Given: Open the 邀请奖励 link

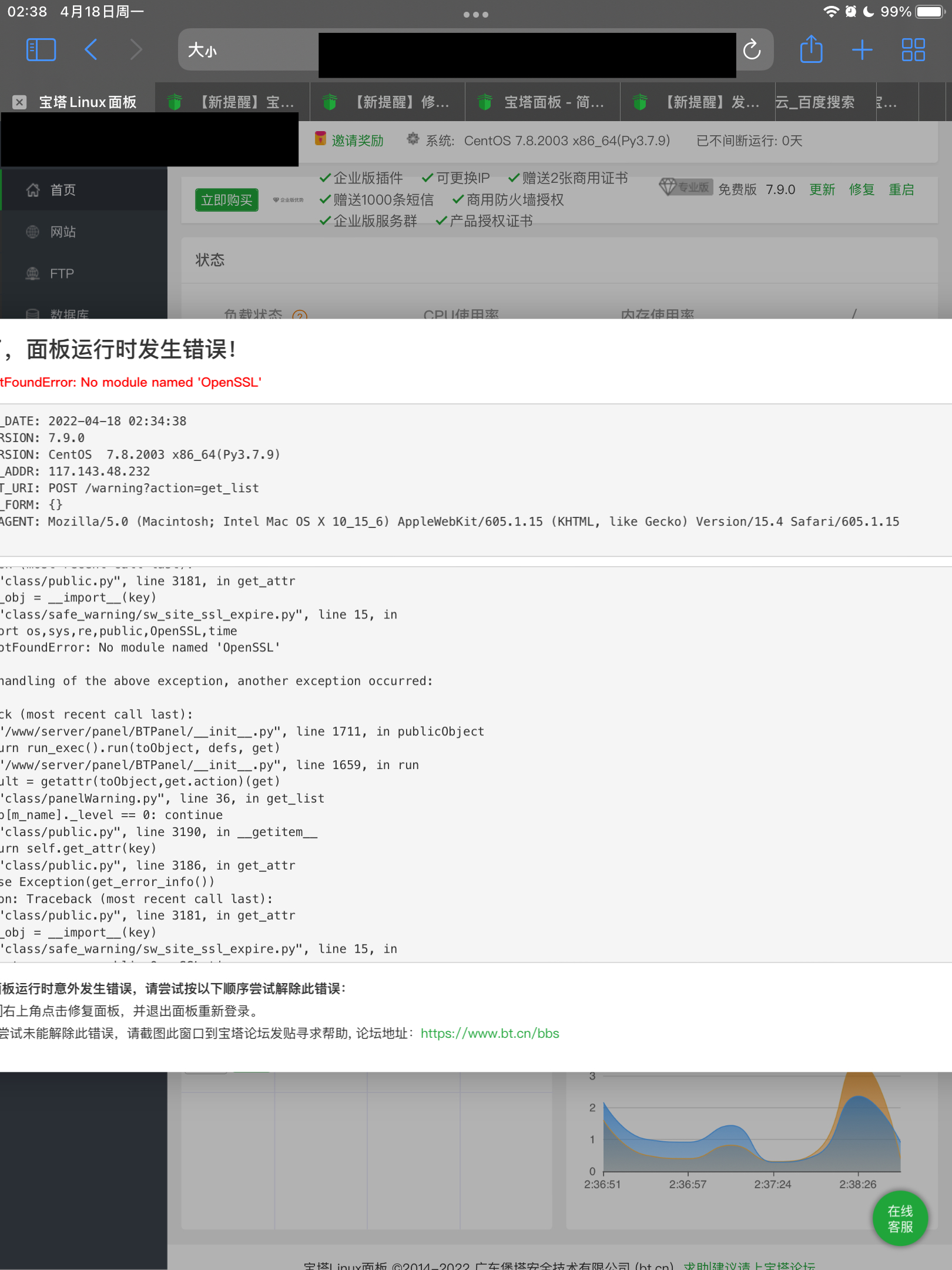Looking at the screenshot, I should coord(357,141).
